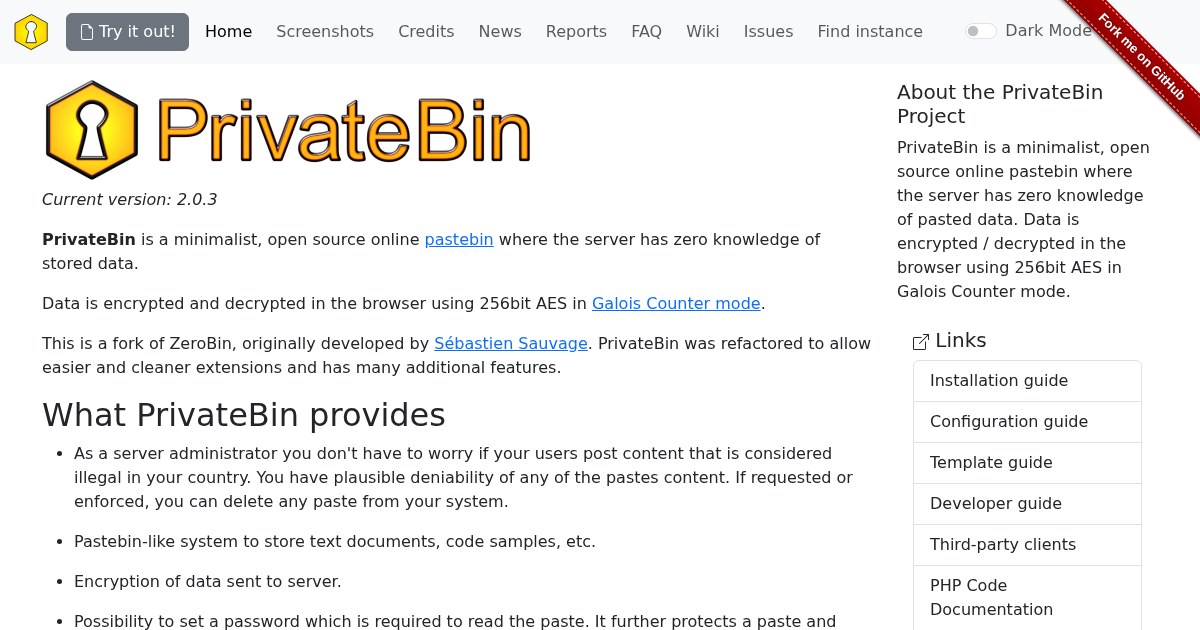Click the 'Pastebin-like system to store text documents' bullet
This screenshot has width=1200, height=630.
[x=335, y=542]
